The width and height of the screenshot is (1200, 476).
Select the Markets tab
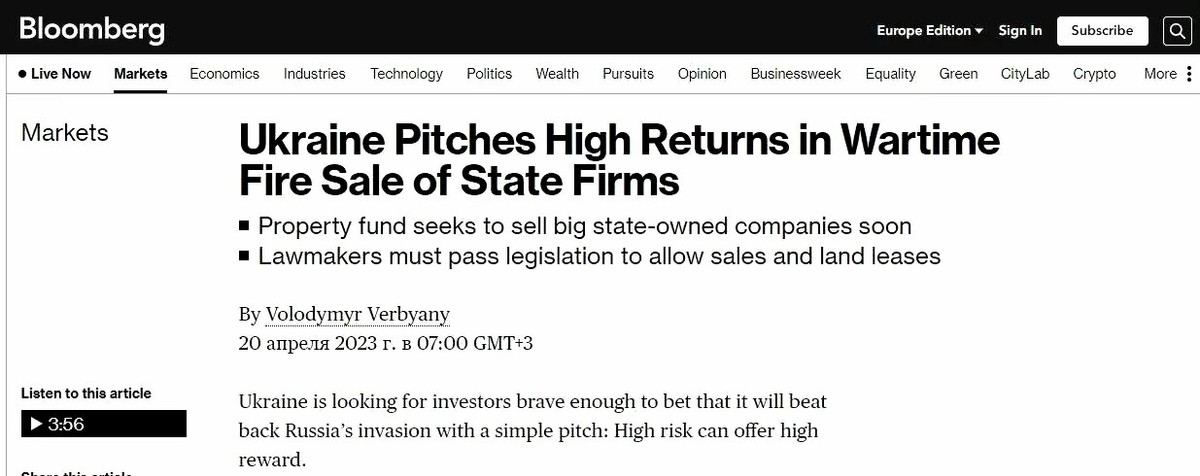(x=141, y=73)
